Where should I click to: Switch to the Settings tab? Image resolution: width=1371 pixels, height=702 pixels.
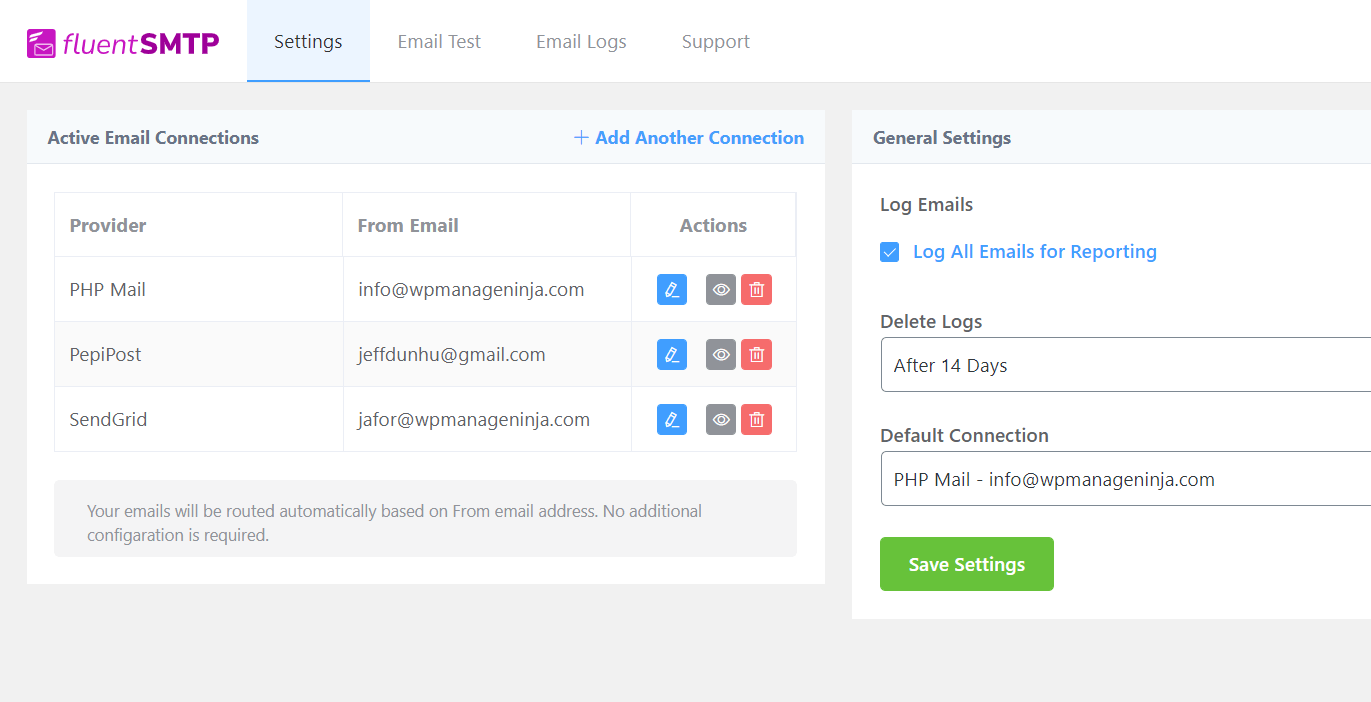point(308,41)
